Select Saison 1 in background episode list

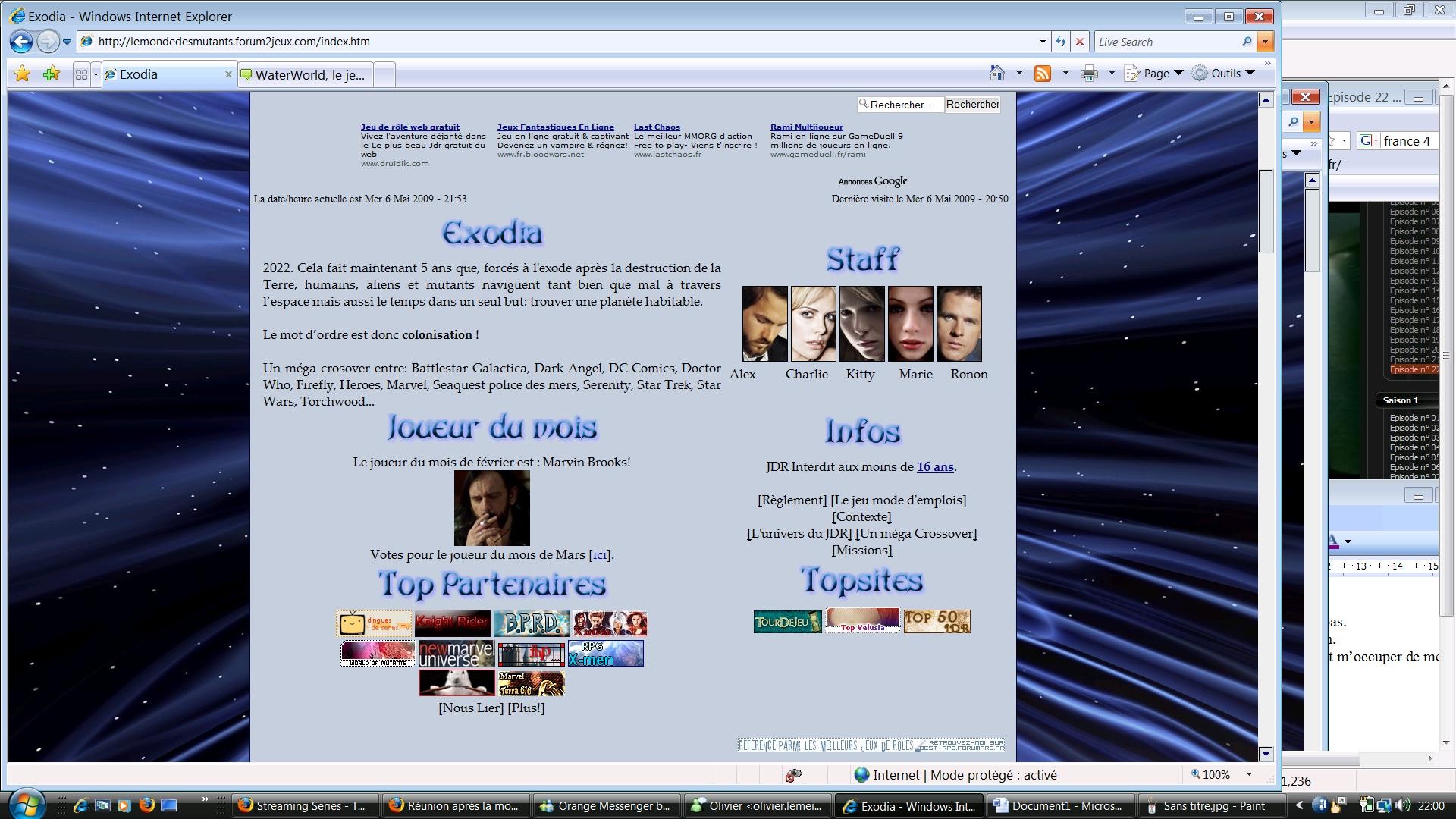[x=1401, y=400]
